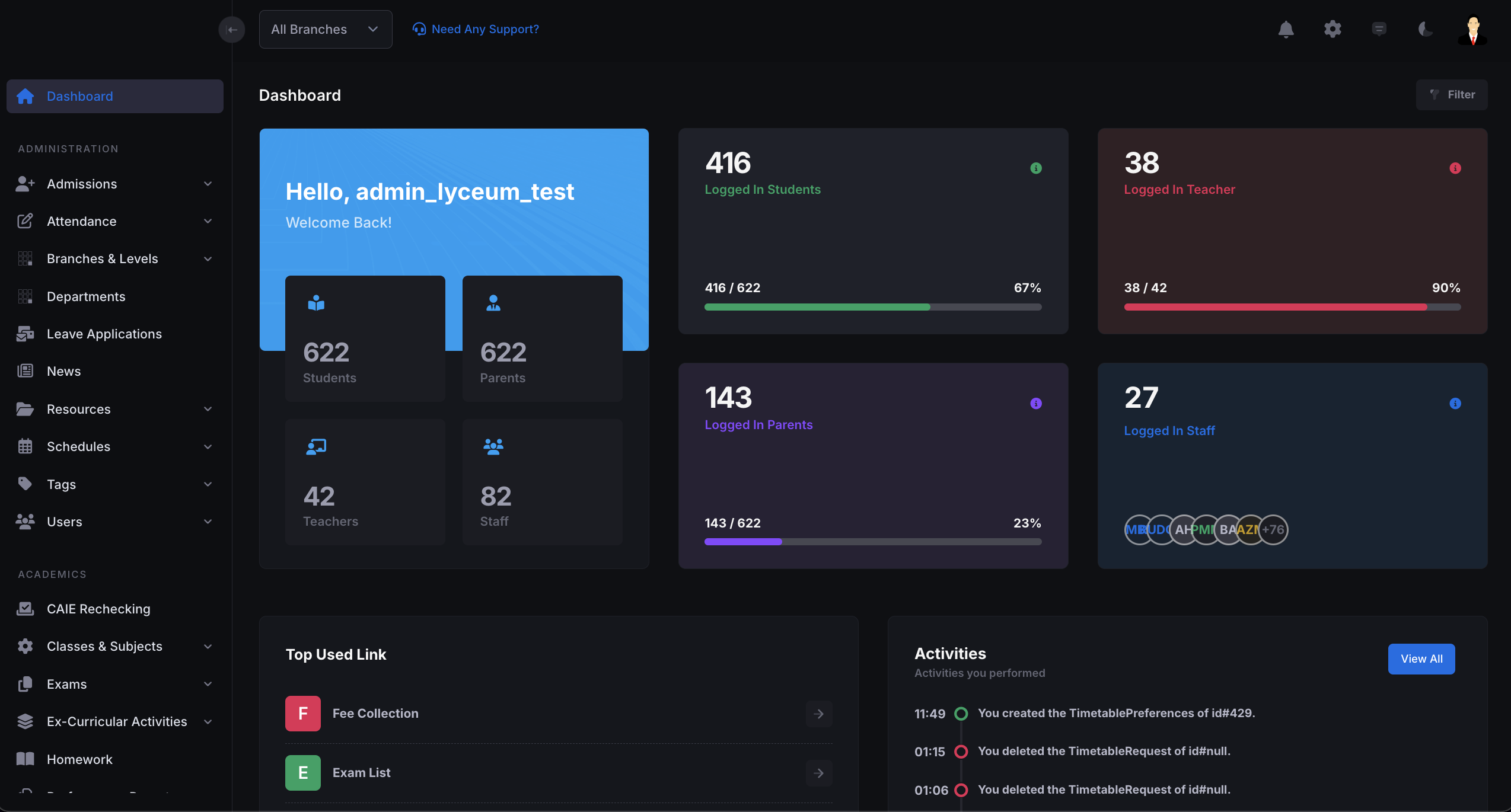
Task: Click the notifications bell icon
Action: [1286, 29]
